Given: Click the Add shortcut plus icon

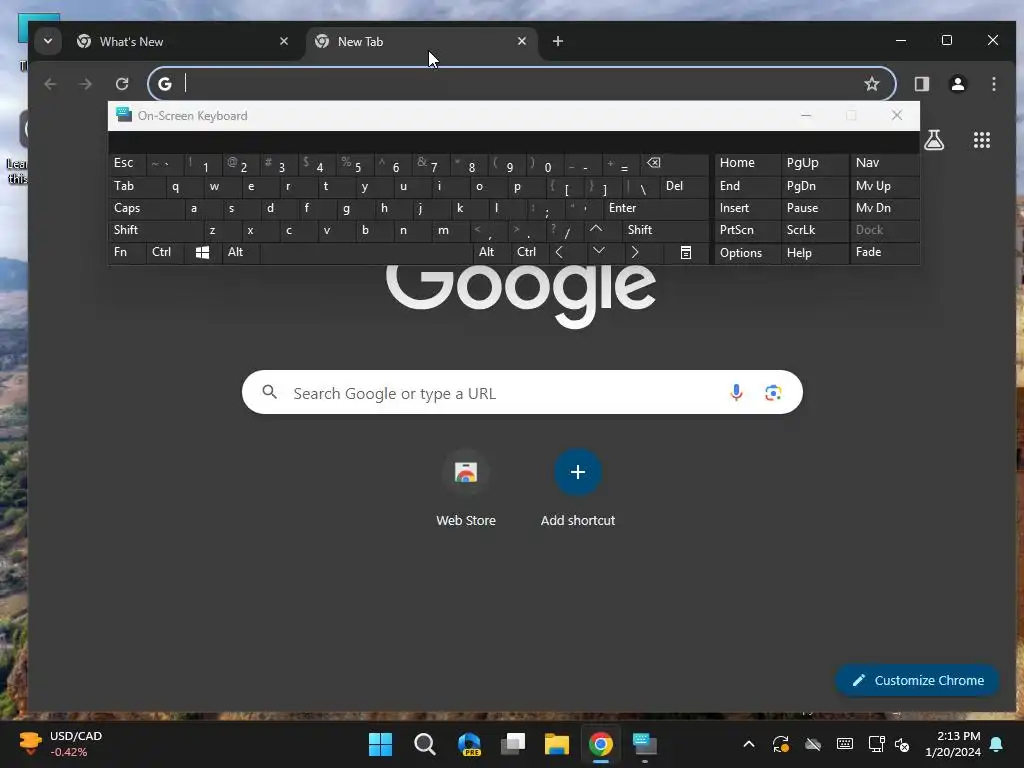Looking at the screenshot, I should 577,472.
